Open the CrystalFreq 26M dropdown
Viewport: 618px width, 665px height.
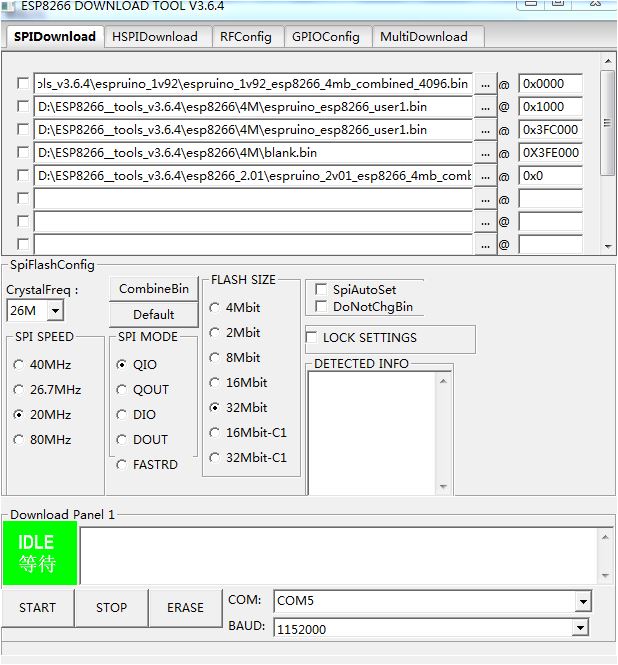coord(55,310)
